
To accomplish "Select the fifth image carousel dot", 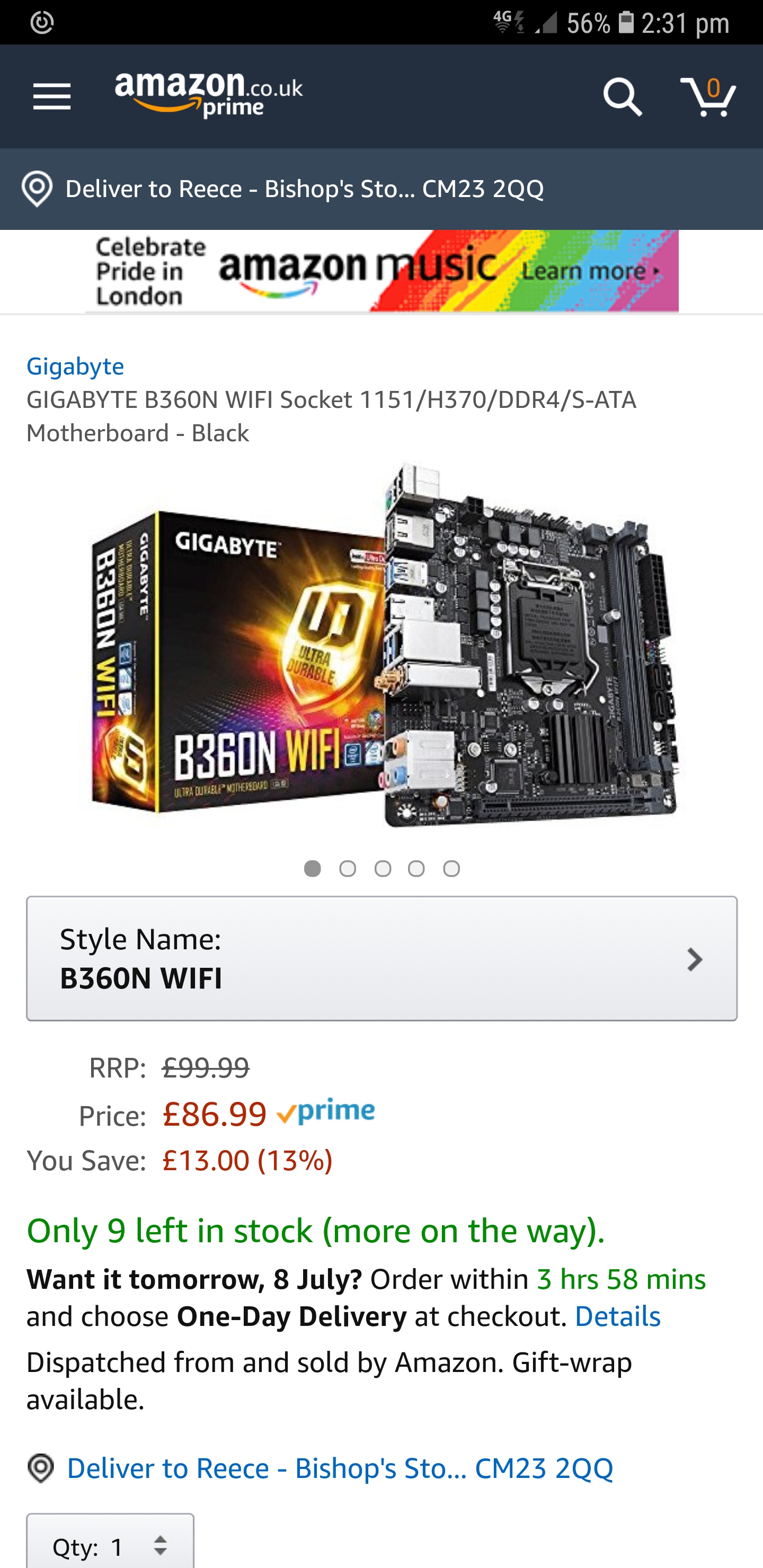I will click(x=451, y=869).
